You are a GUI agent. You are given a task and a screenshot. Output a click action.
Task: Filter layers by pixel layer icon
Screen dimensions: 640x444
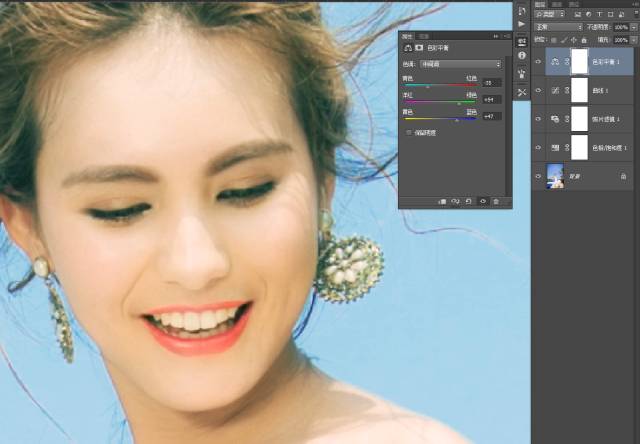coord(578,14)
